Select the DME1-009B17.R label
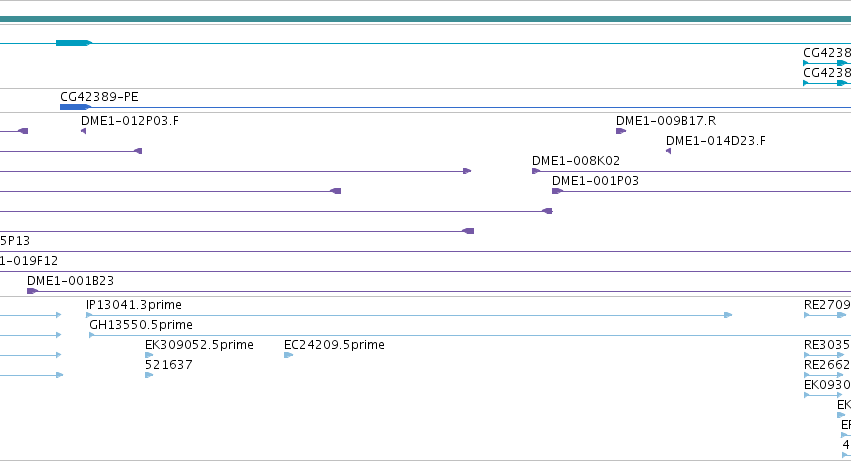 coord(666,121)
